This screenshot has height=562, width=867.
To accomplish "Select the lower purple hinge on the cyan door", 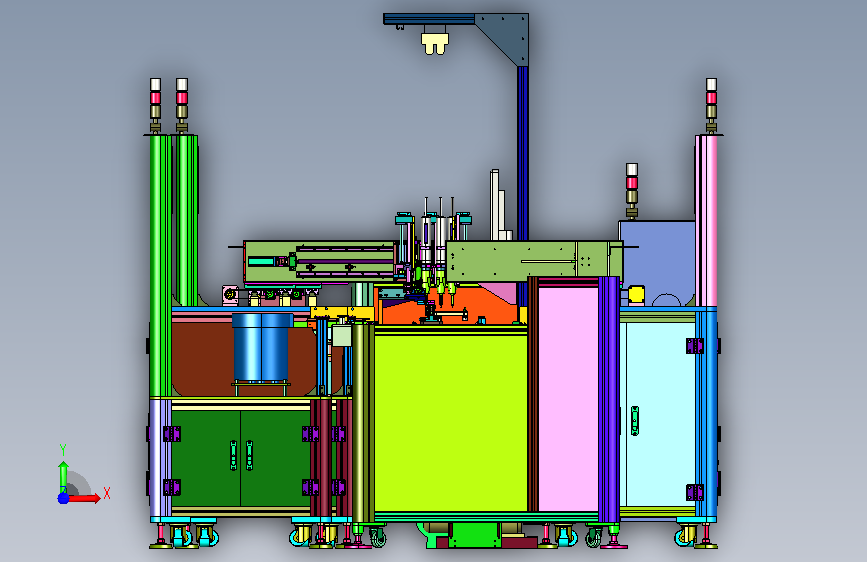I will pos(694,492).
